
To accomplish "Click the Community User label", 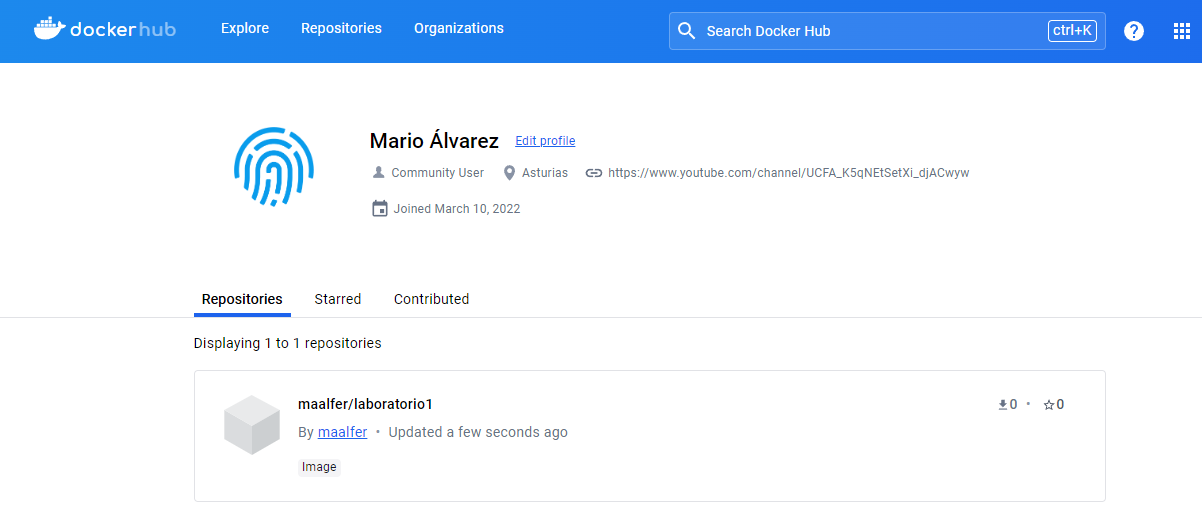I will 437,173.
